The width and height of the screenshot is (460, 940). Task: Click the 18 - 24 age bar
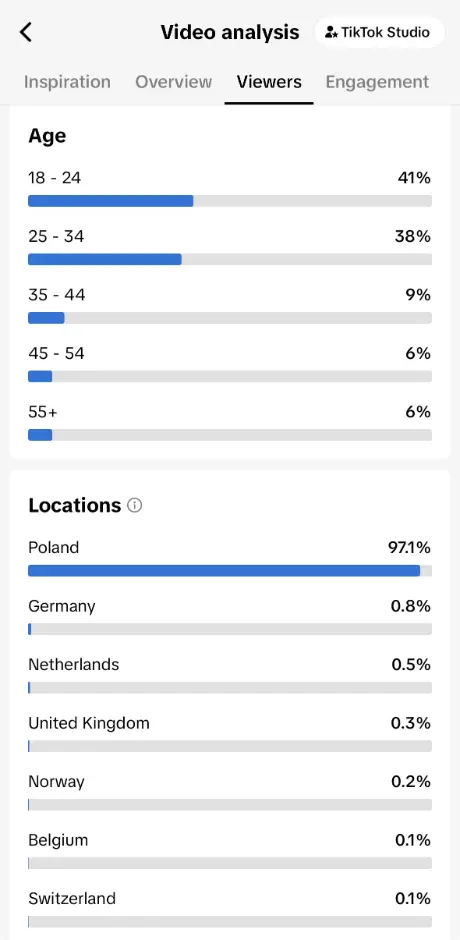[x=230, y=201]
